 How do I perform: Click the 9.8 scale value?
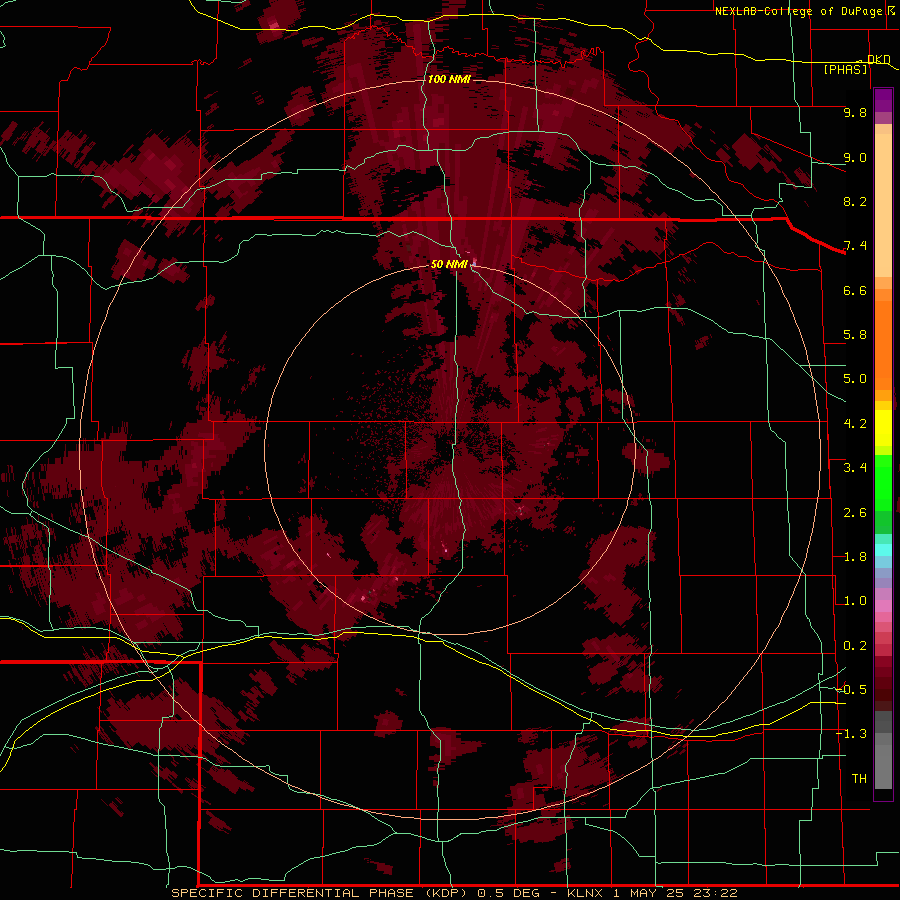(855, 112)
